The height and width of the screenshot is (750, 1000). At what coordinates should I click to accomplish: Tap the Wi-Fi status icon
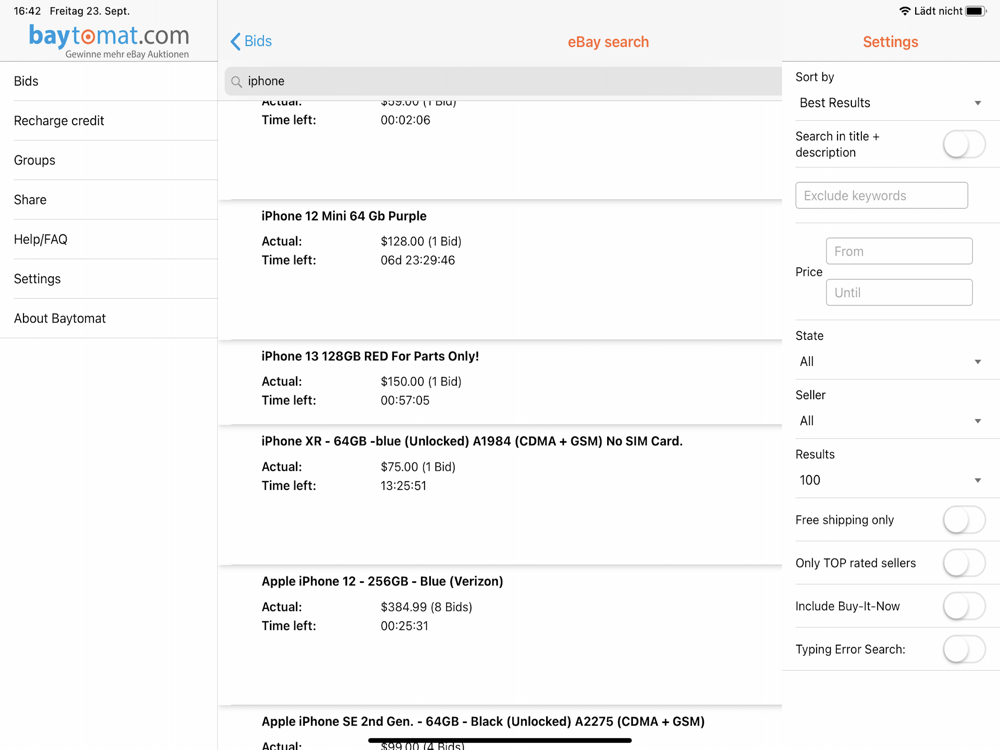904,11
